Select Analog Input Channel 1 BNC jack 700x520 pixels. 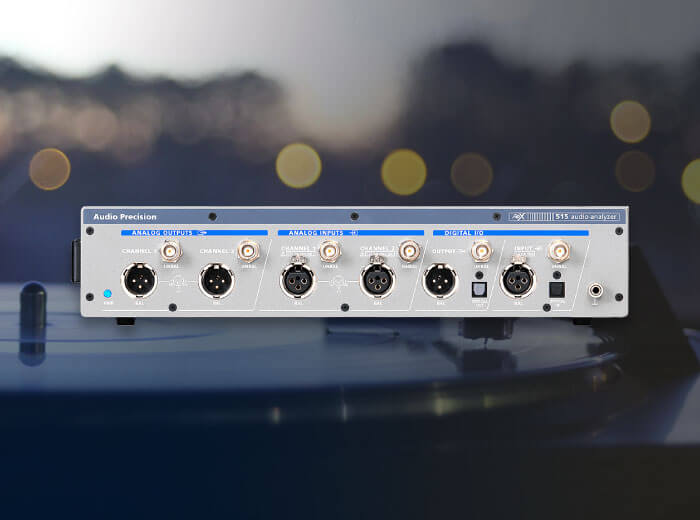(x=328, y=252)
